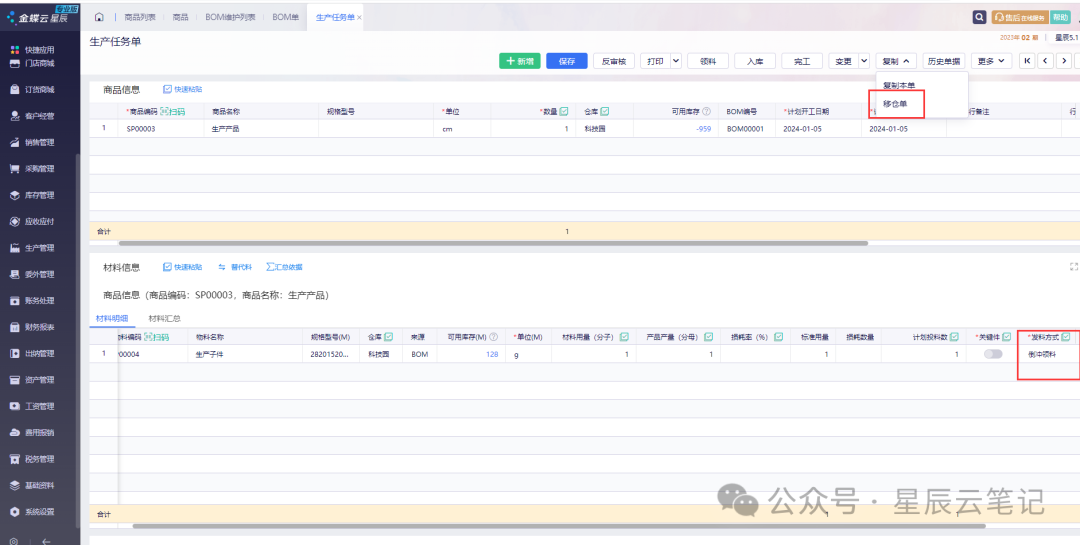Tick the checkbox beside 发料方式 column header
This screenshot has width=1080, height=545.
(1066, 337)
